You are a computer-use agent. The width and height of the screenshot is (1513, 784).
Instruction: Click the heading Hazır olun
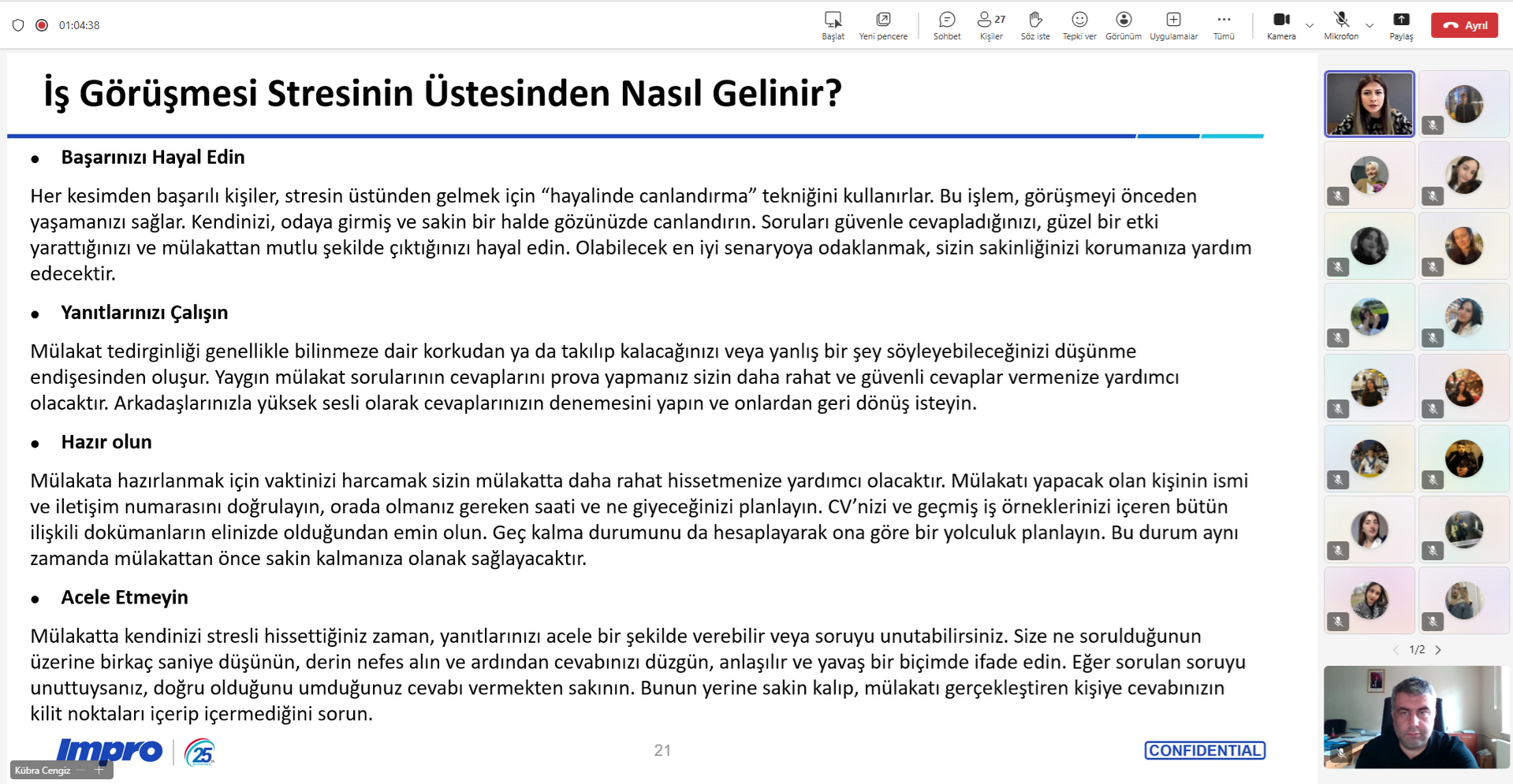[x=106, y=442]
